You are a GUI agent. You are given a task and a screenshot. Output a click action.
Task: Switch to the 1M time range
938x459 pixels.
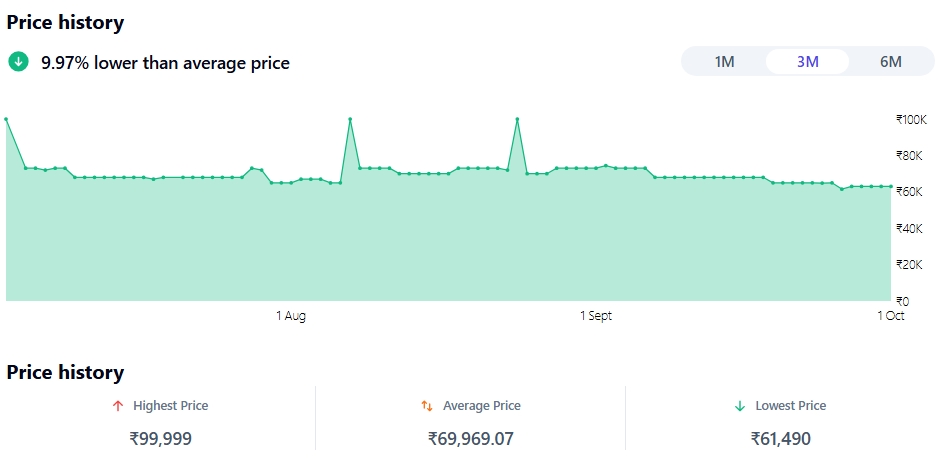point(724,62)
